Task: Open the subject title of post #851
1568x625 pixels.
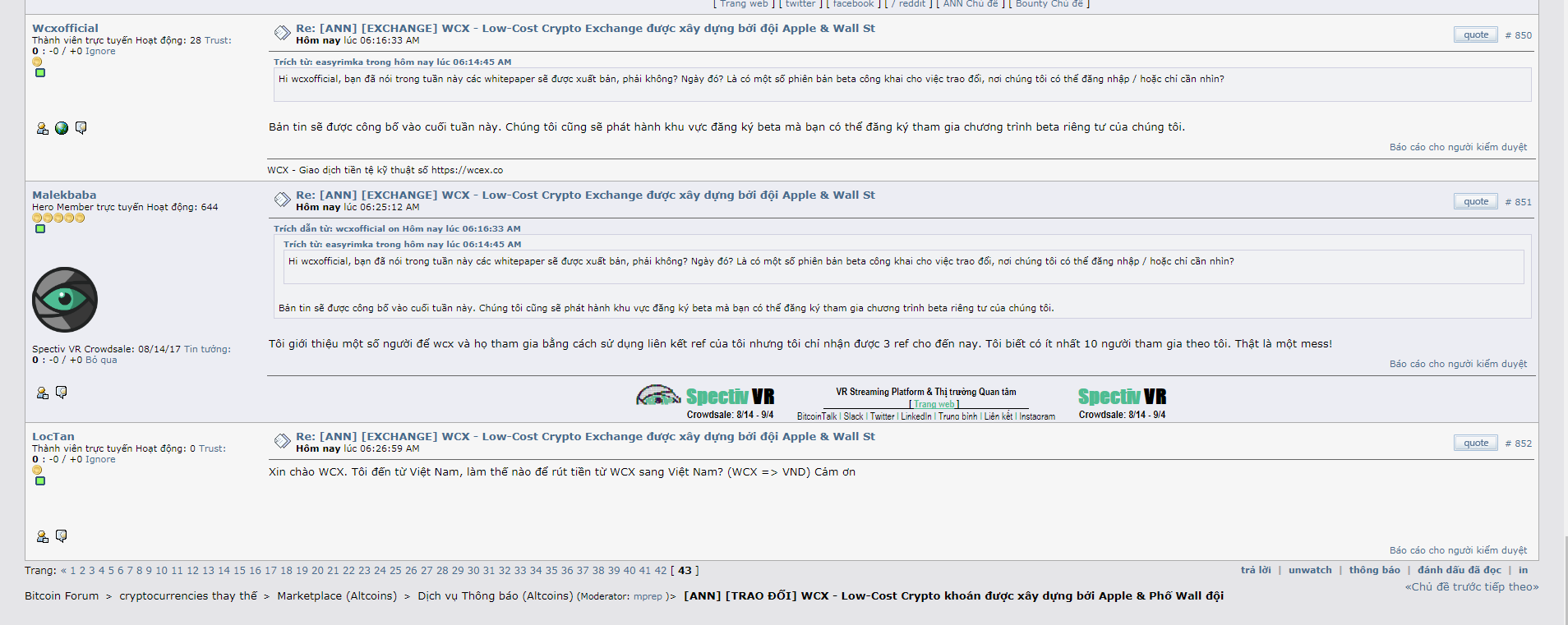Action: point(585,195)
